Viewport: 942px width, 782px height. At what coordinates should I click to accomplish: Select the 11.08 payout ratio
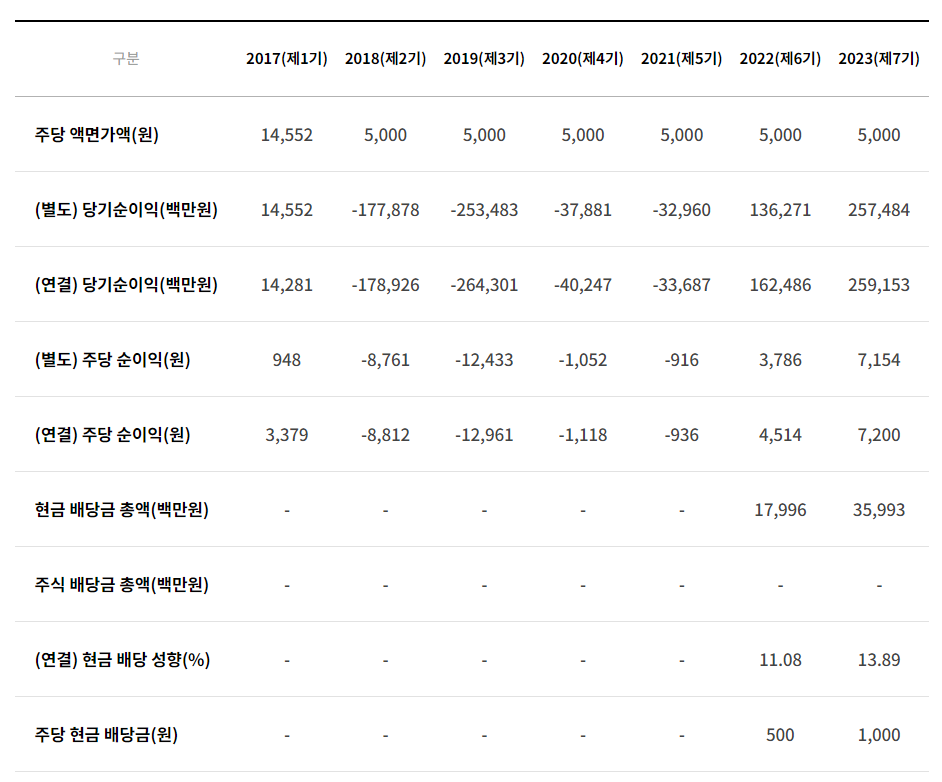pyautogui.click(x=780, y=661)
